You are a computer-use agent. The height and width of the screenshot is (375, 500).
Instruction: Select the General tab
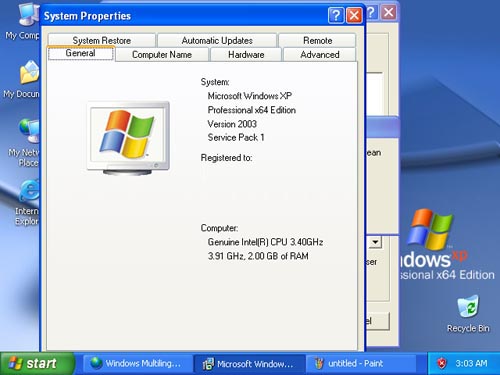(x=81, y=53)
